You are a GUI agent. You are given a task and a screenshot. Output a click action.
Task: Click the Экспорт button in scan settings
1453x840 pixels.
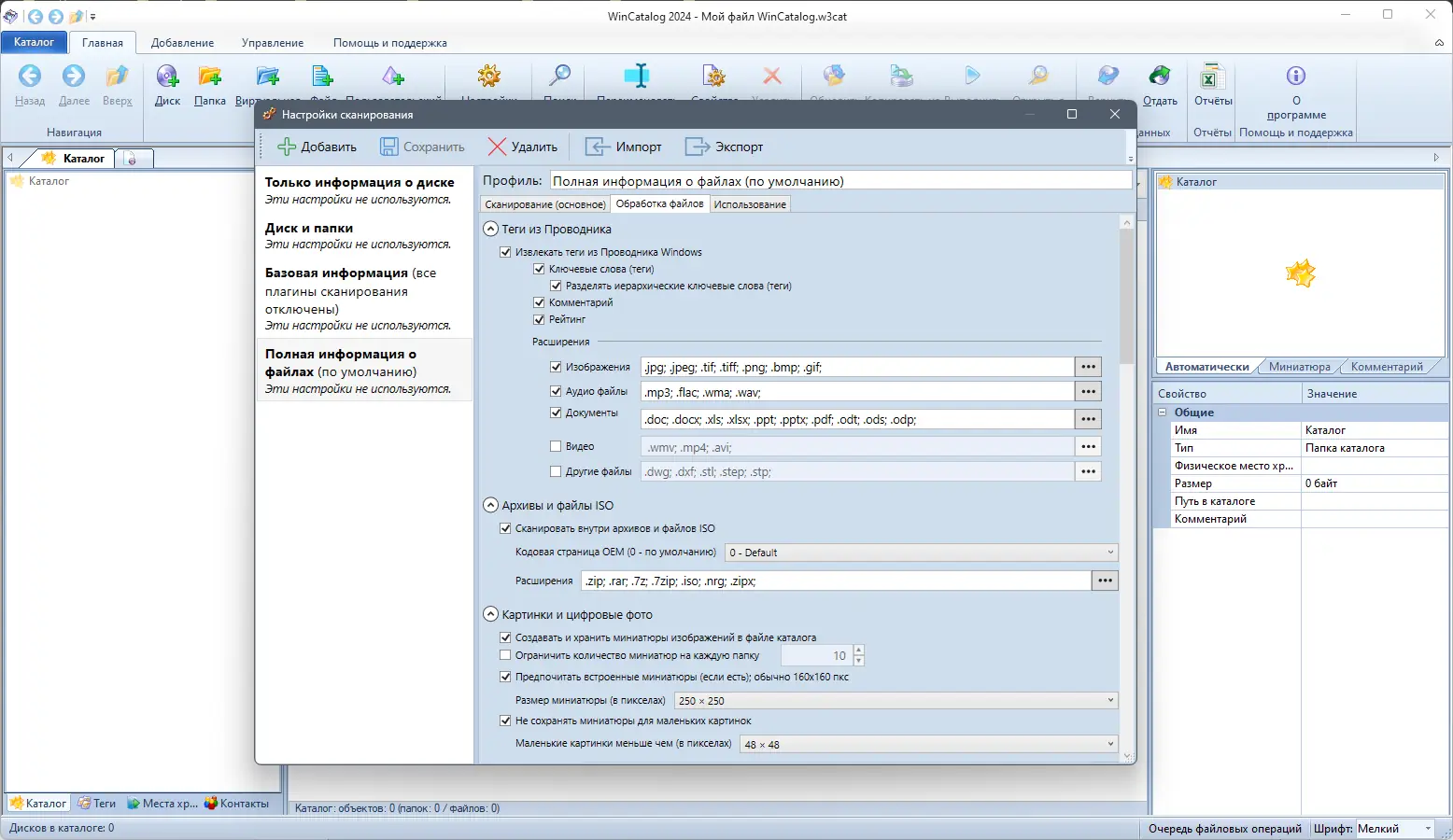724,147
